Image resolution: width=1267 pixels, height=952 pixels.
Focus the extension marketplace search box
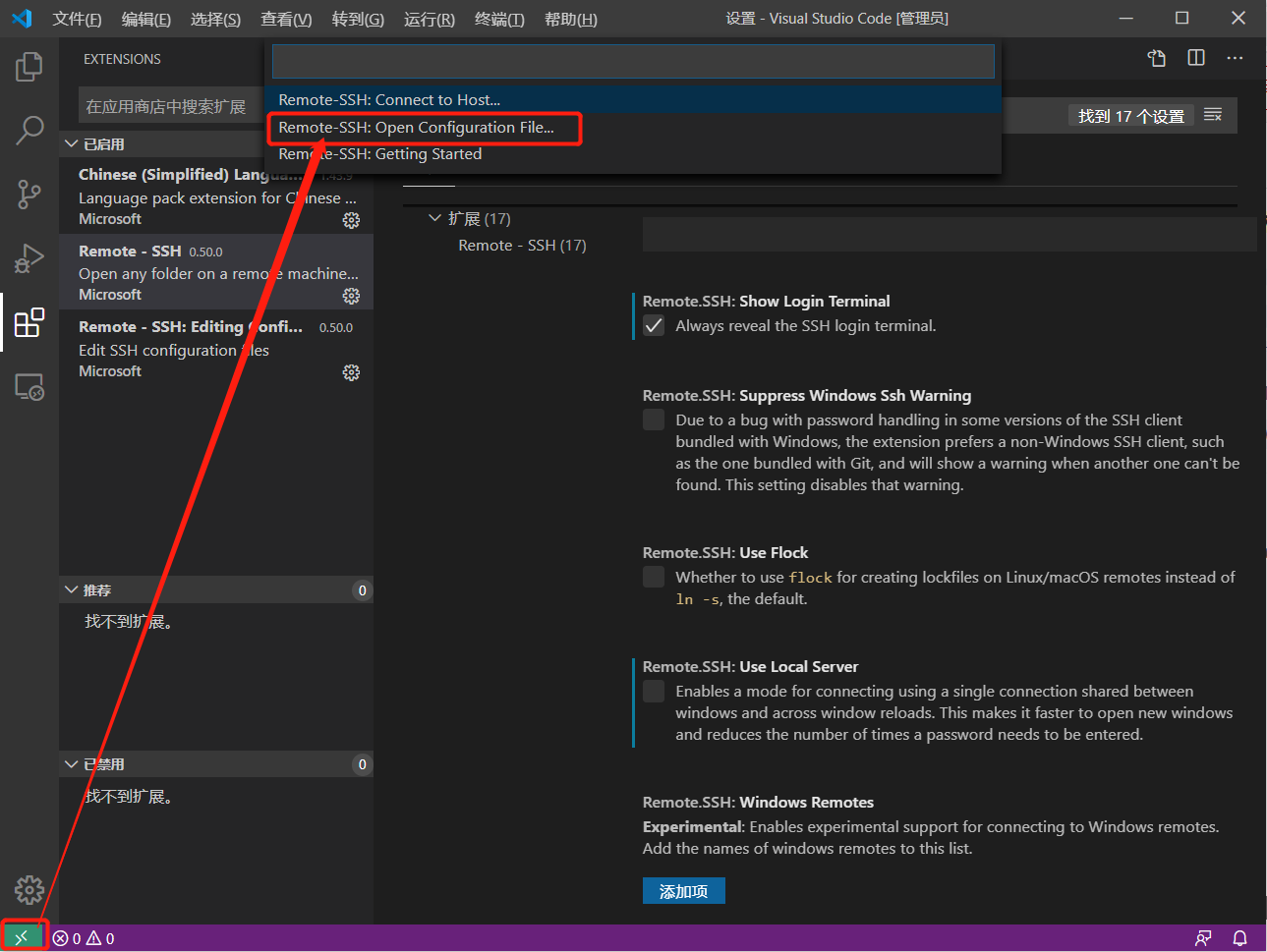click(x=170, y=106)
